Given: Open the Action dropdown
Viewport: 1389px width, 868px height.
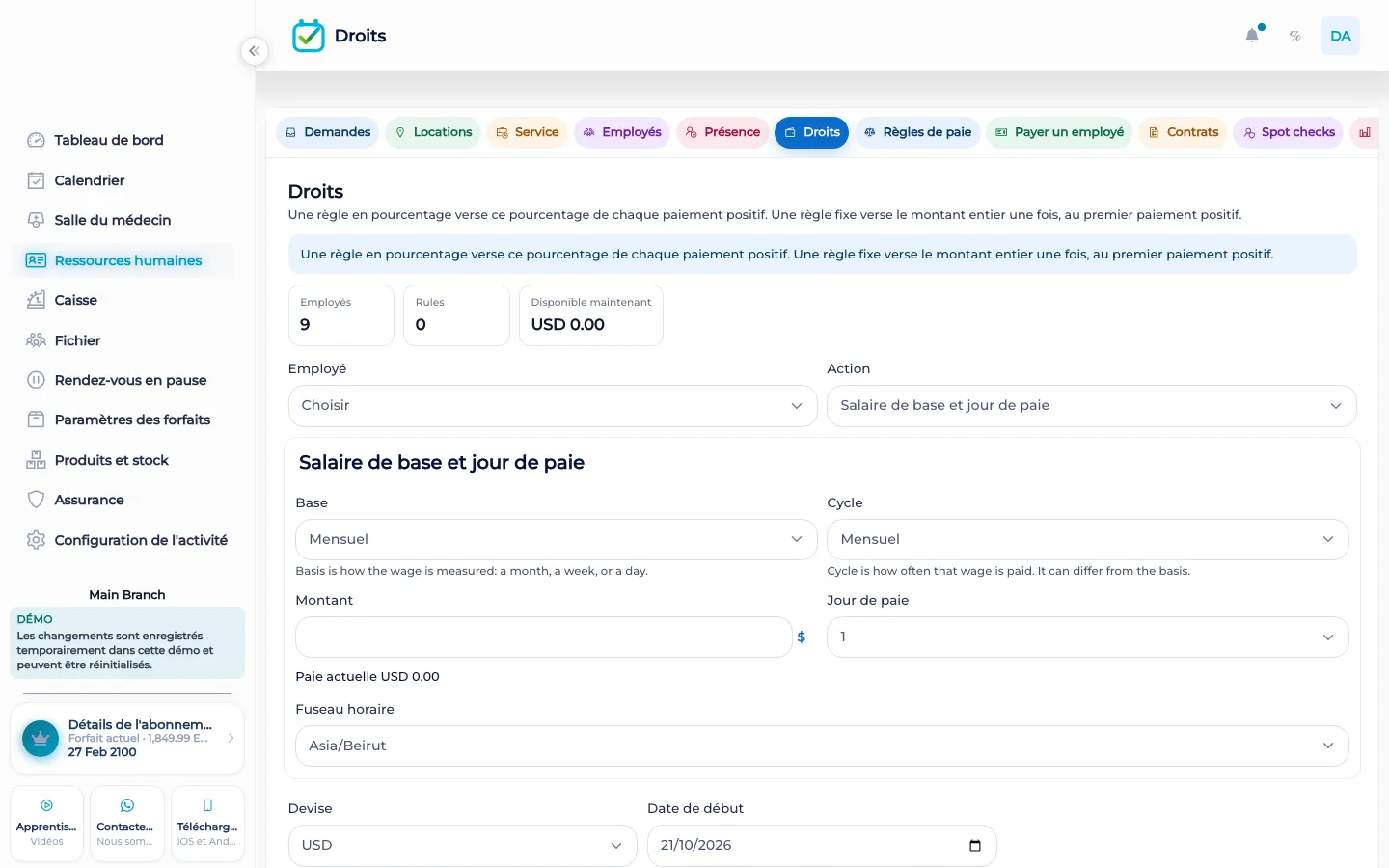Looking at the screenshot, I should [x=1092, y=406].
